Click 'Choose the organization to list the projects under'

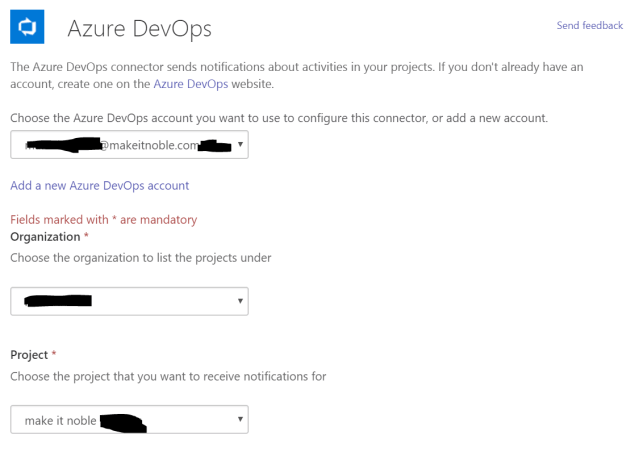pos(141,258)
